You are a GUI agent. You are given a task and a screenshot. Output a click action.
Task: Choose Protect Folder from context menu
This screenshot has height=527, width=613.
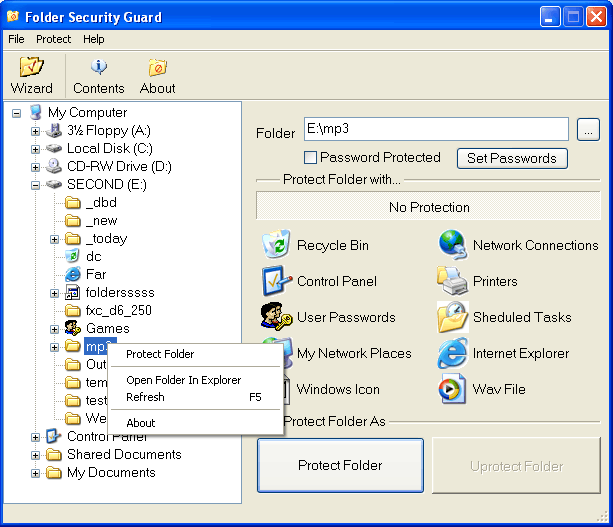click(160, 354)
